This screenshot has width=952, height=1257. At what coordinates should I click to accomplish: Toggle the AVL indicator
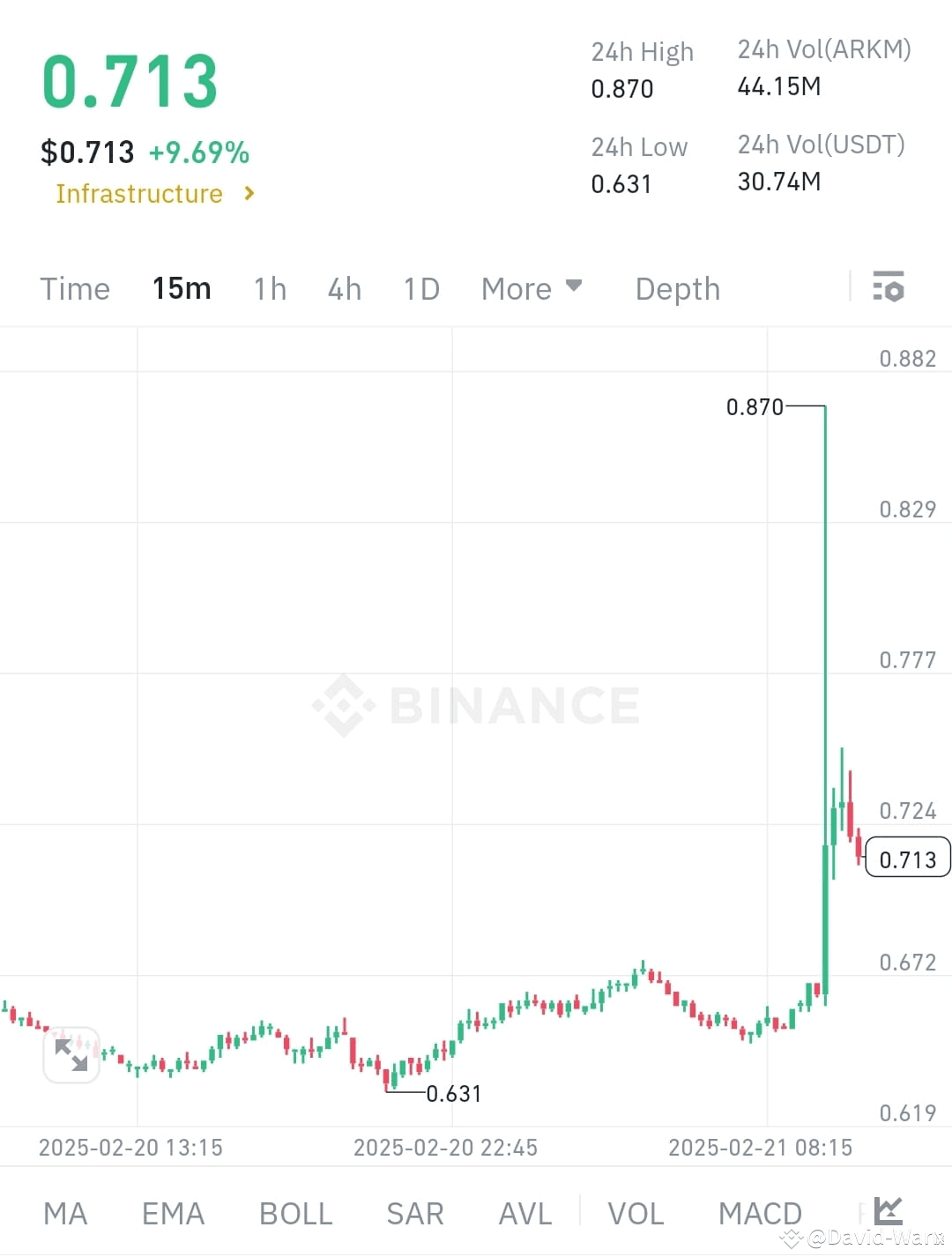(x=524, y=1213)
